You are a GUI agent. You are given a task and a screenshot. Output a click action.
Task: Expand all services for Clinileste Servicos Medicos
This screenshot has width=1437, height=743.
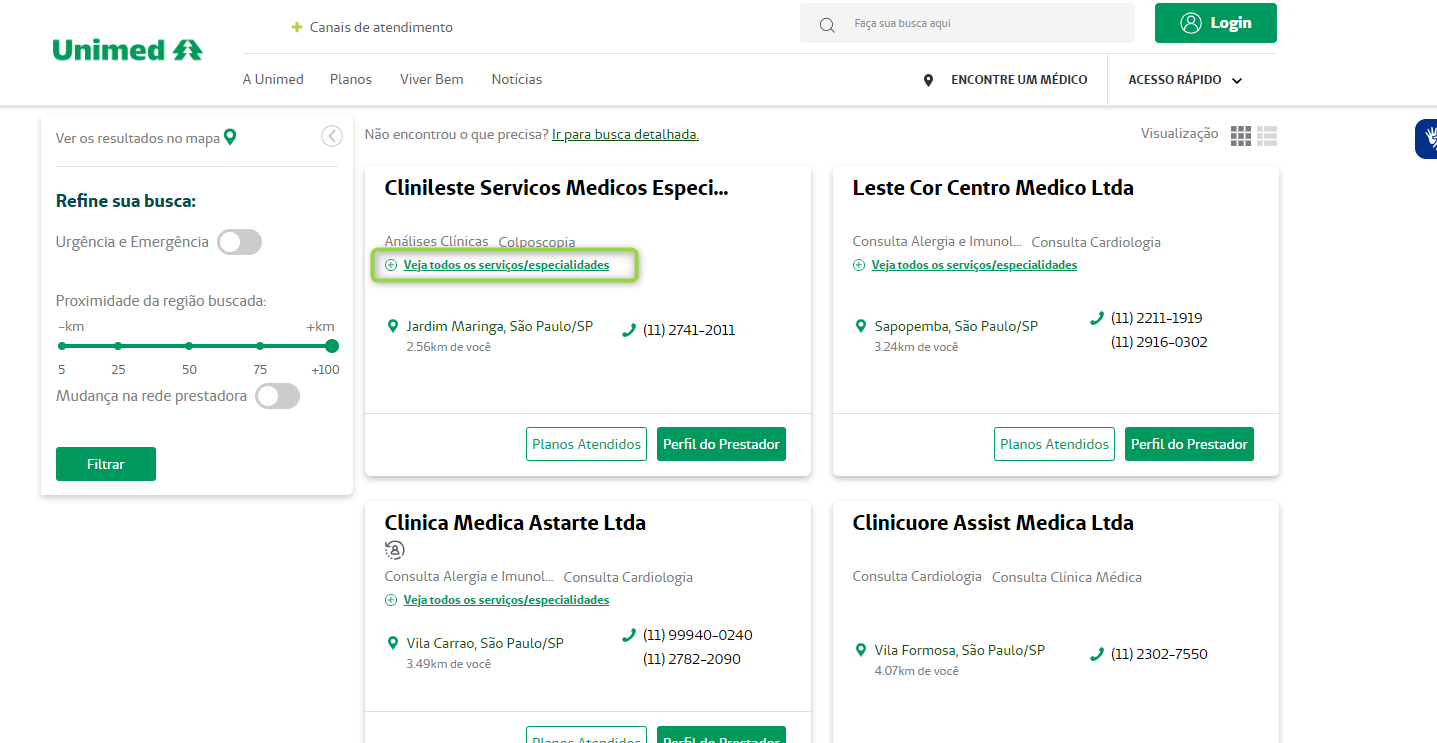(x=506, y=265)
